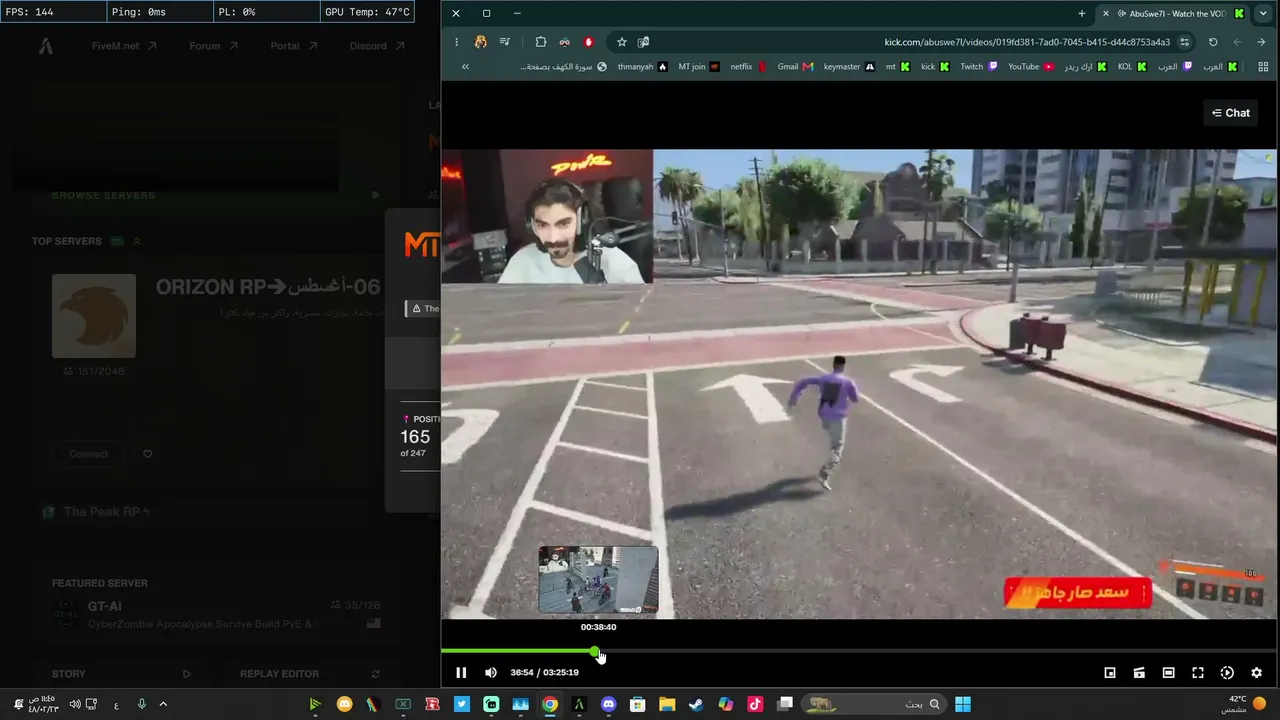
Task: Expand the tab search dropdown
Action: pos(1262,14)
